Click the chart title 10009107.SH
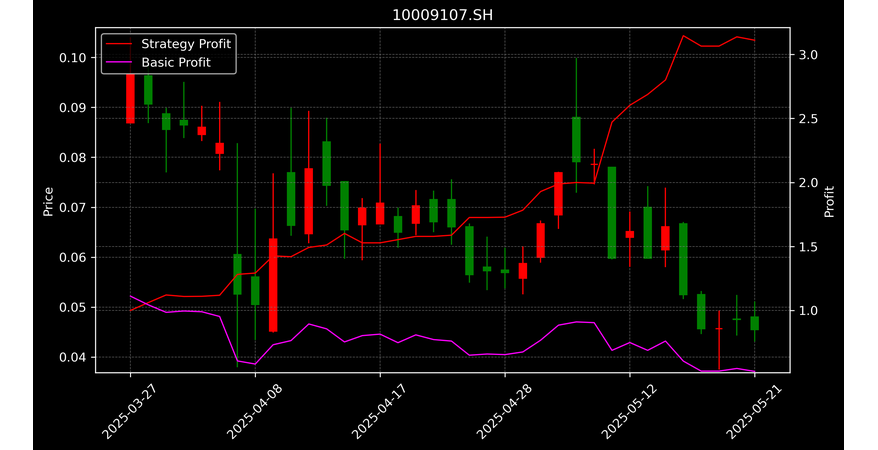Screen dimensions: 878x450 click(442, 15)
